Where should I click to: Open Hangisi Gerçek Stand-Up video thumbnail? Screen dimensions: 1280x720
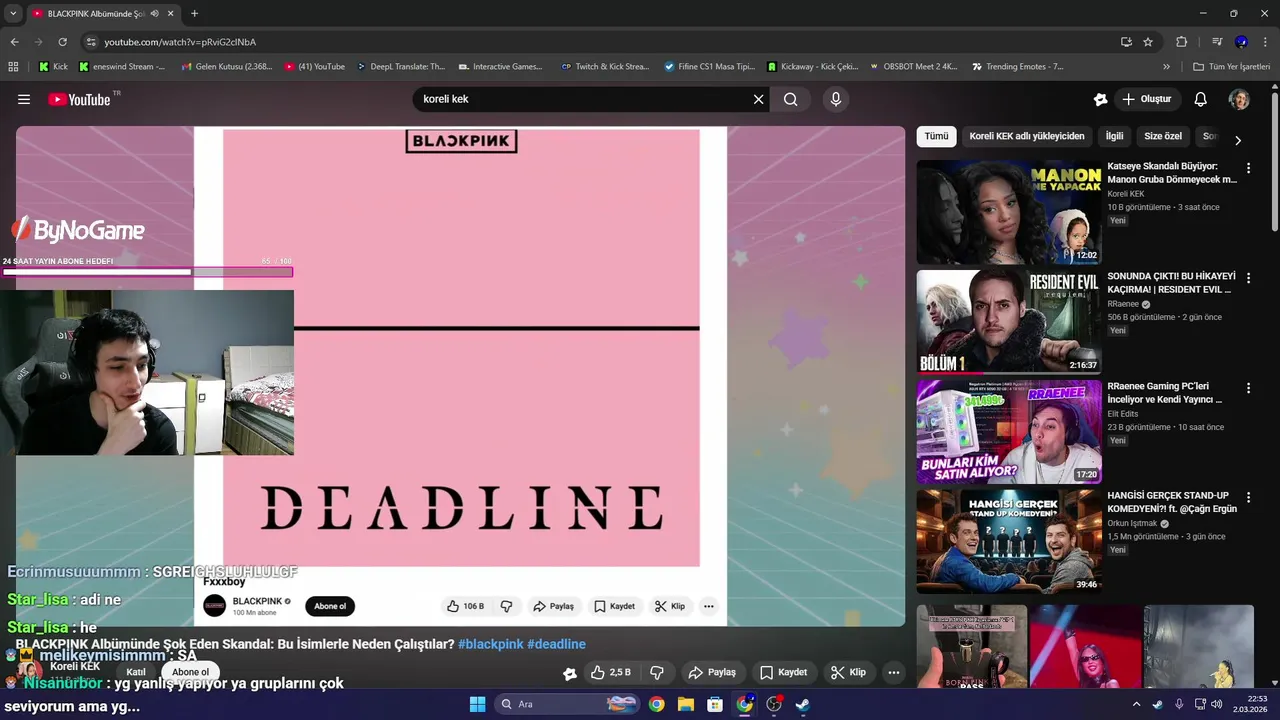(1009, 541)
